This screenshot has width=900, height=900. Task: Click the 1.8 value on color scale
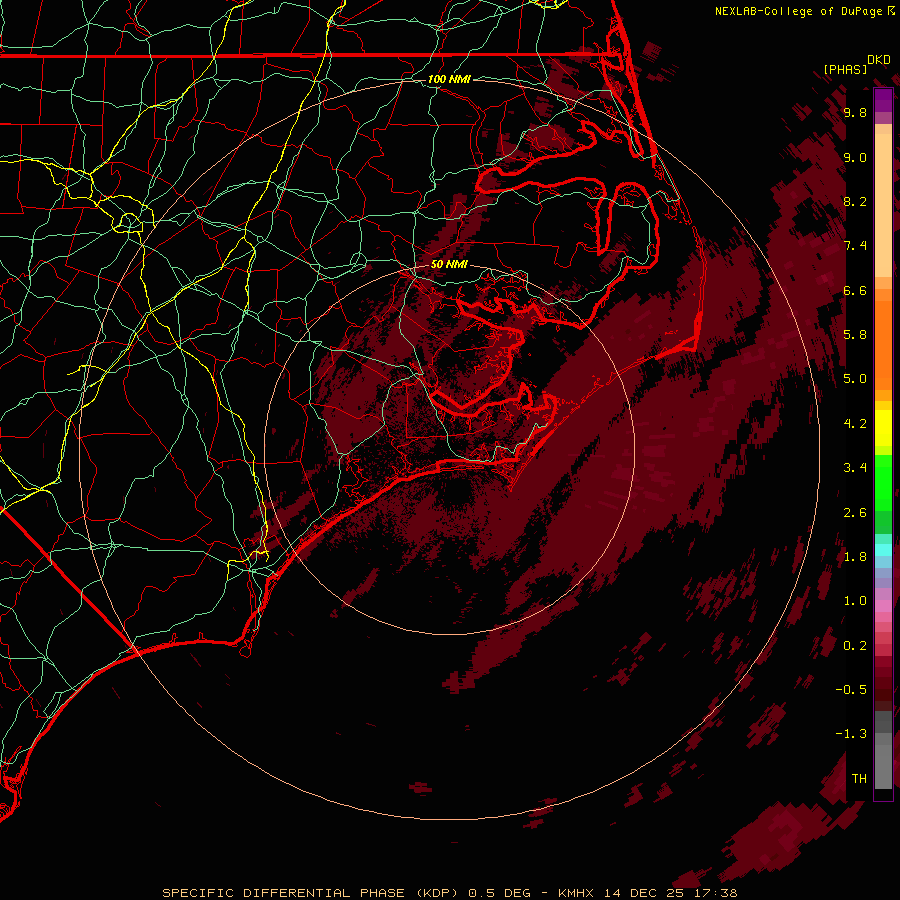tap(855, 557)
